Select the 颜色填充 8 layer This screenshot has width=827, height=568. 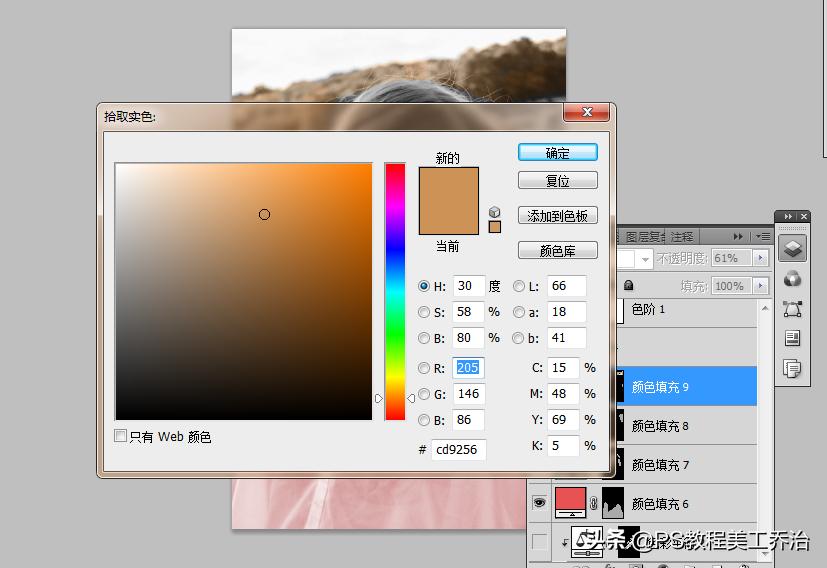[686, 425]
